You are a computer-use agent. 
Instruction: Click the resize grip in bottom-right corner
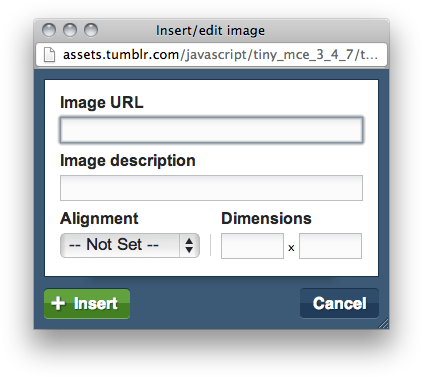tap(384, 324)
